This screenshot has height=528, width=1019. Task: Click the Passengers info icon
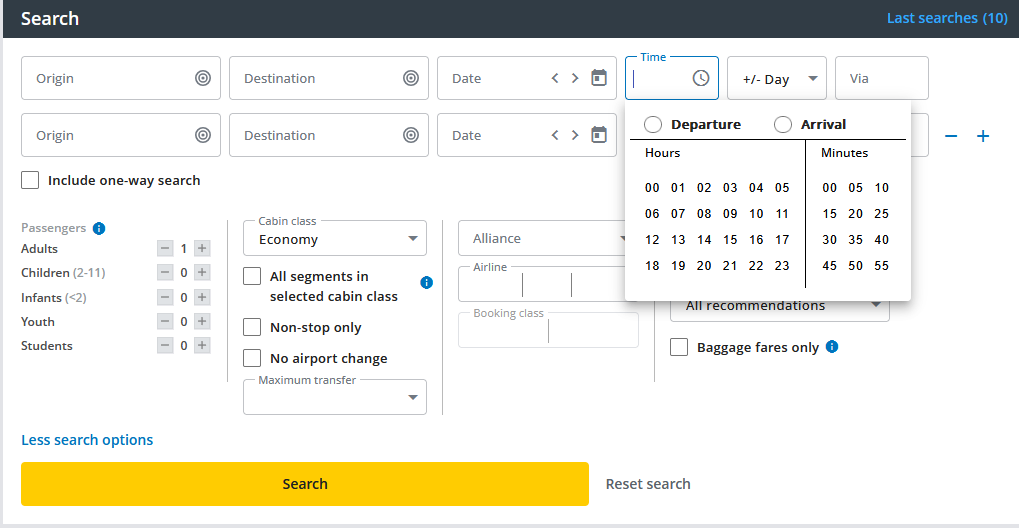click(x=99, y=228)
